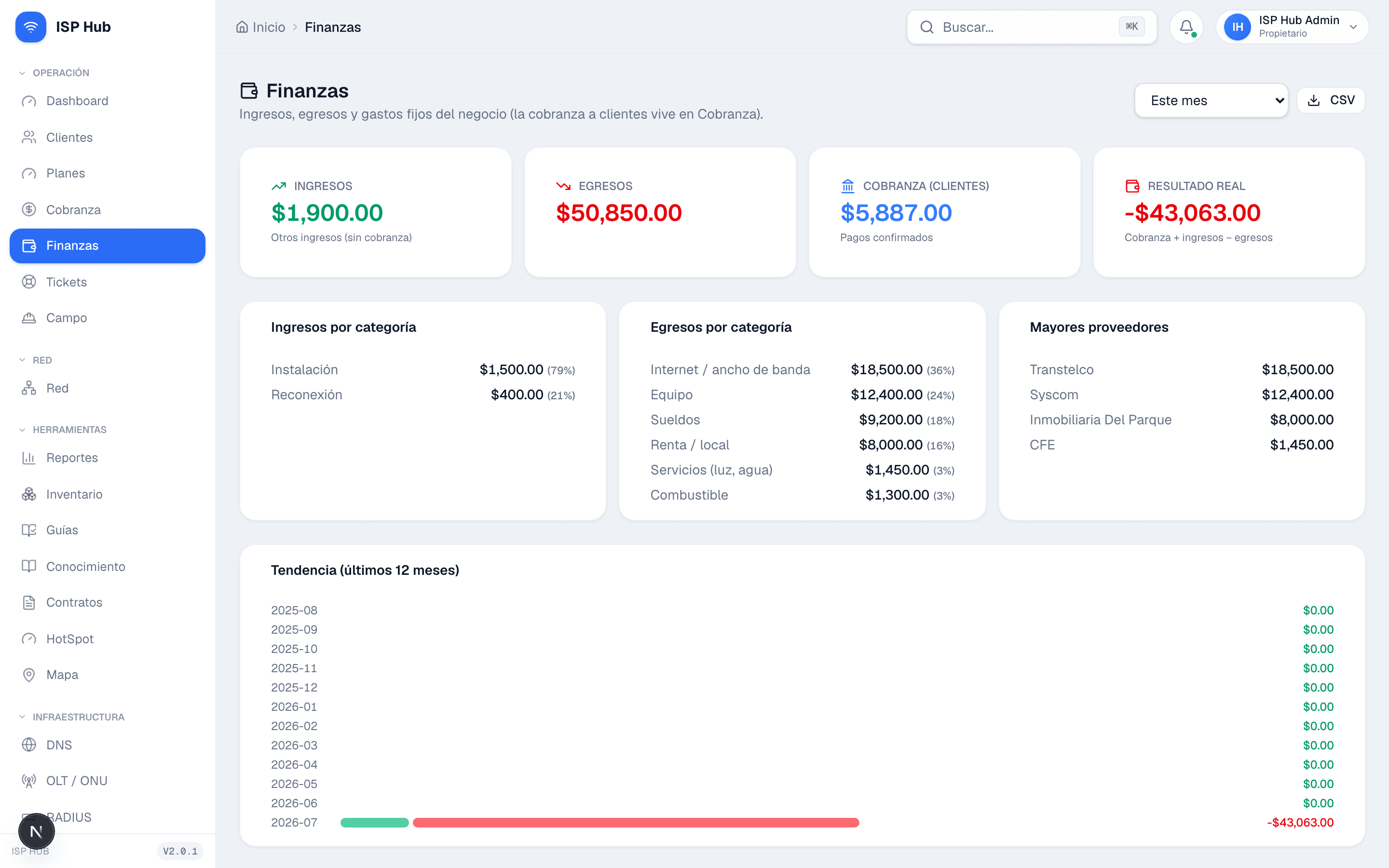Click the Transtelco provider row
The width and height of the screenshot is (1389, 868).
coord(1181,370)
